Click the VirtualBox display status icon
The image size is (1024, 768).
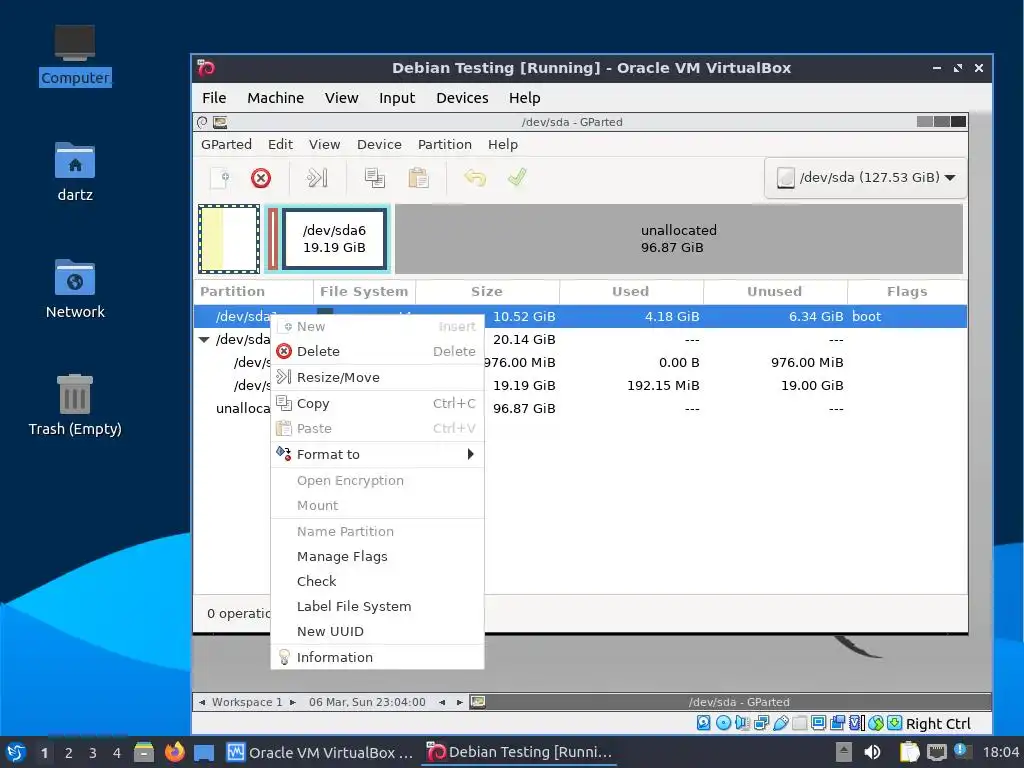(818, 723)
